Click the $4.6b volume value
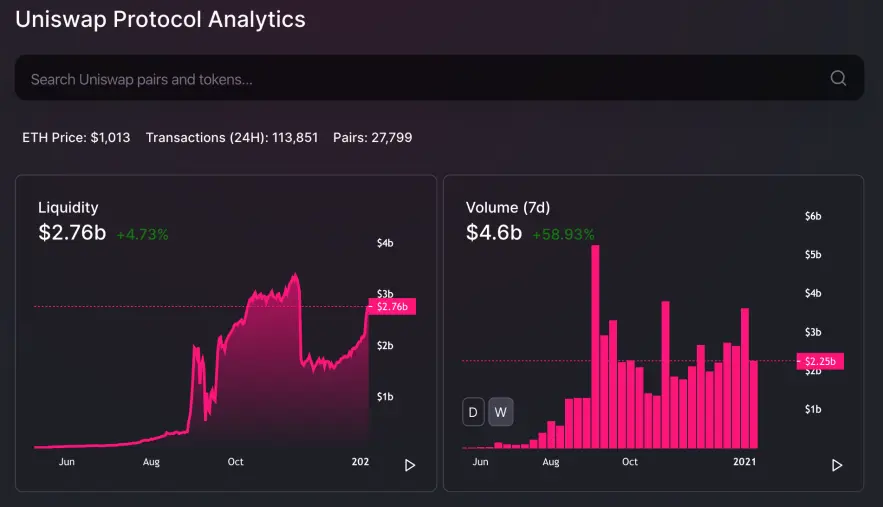 [x=494, y=233]
